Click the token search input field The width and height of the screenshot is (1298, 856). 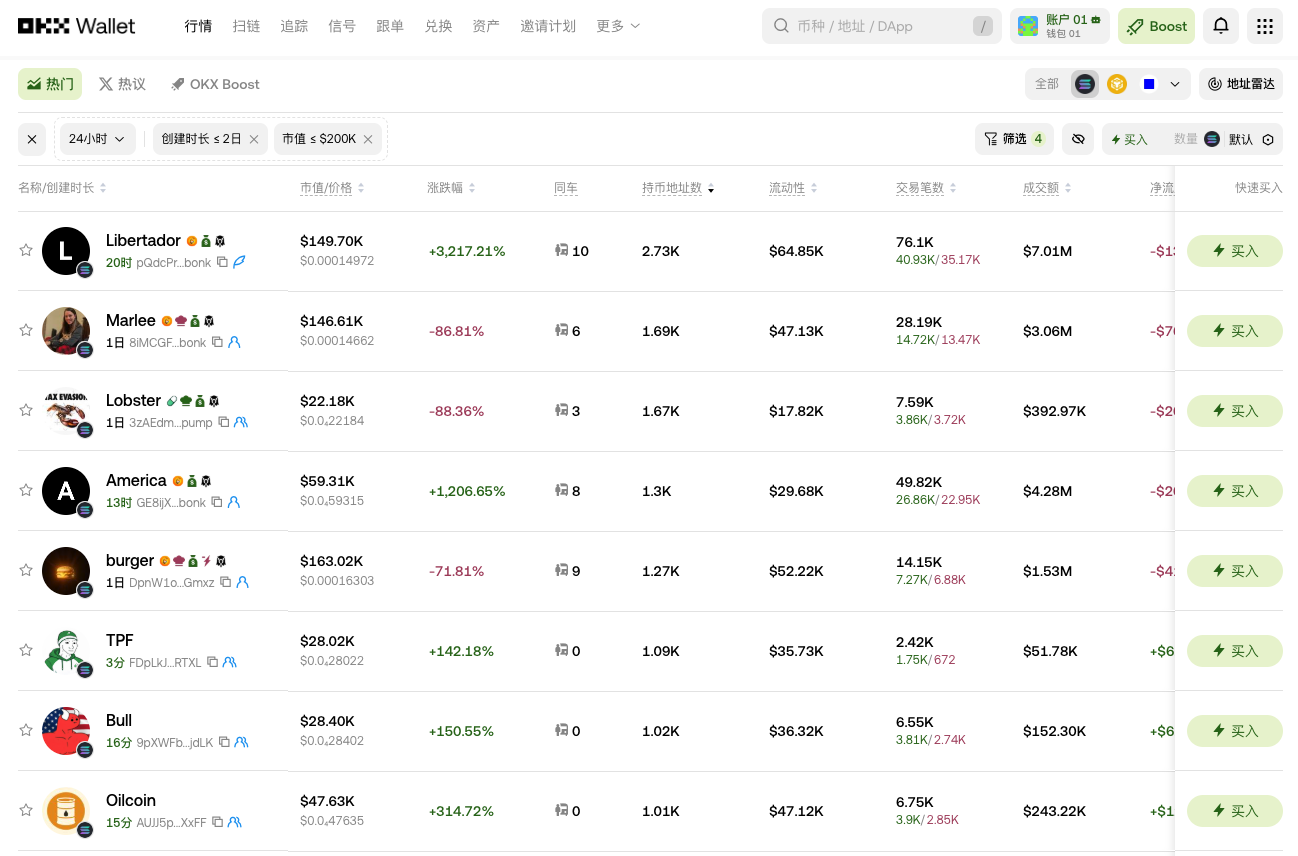point(880,26)
